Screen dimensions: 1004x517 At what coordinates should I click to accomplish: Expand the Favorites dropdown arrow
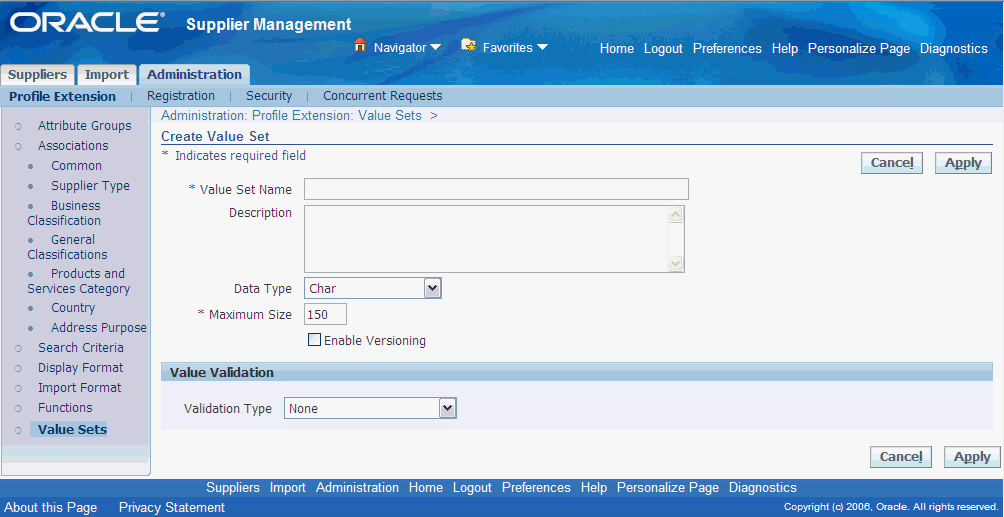click(x=542, y=47)
